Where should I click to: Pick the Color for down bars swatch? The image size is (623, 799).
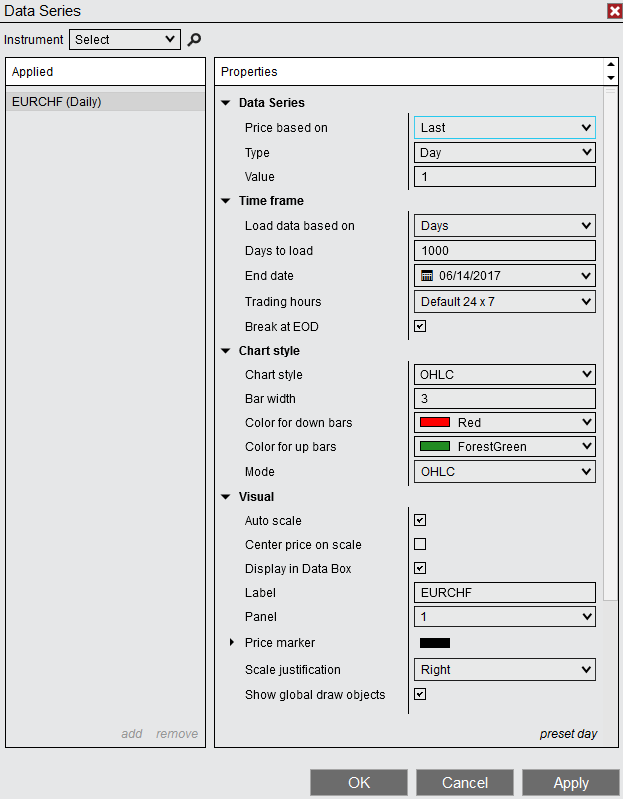tap(435, 423)
